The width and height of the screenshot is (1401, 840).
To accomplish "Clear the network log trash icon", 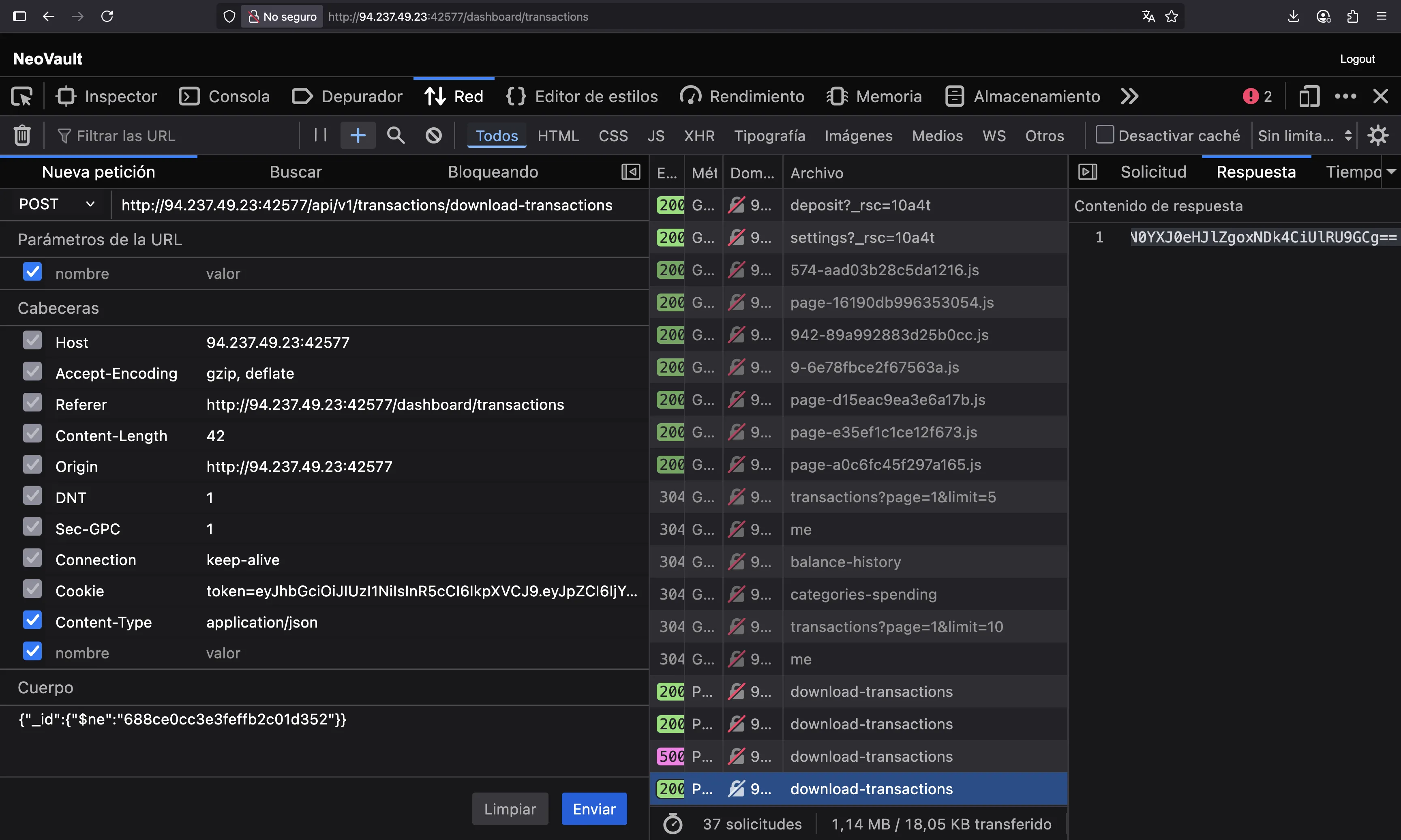I will coord(22,136).
